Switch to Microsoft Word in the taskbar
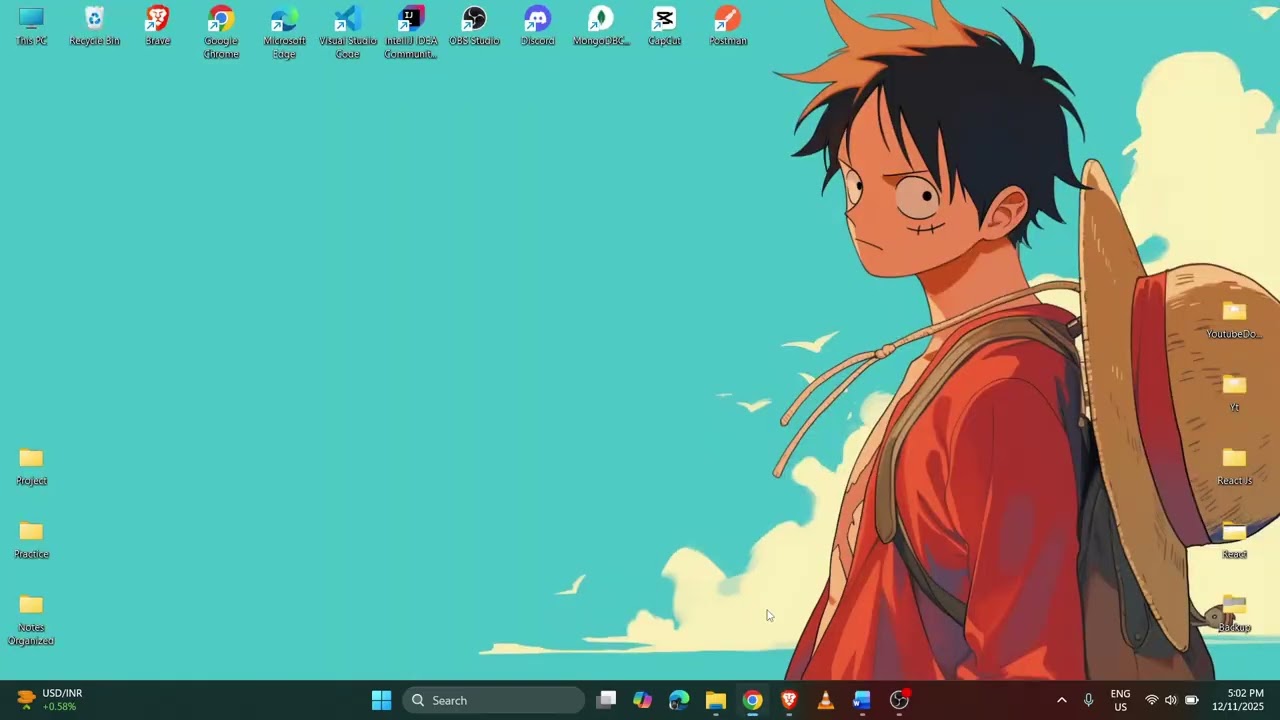This screenshot has height=720, width=1280. [x=862, y=700]
